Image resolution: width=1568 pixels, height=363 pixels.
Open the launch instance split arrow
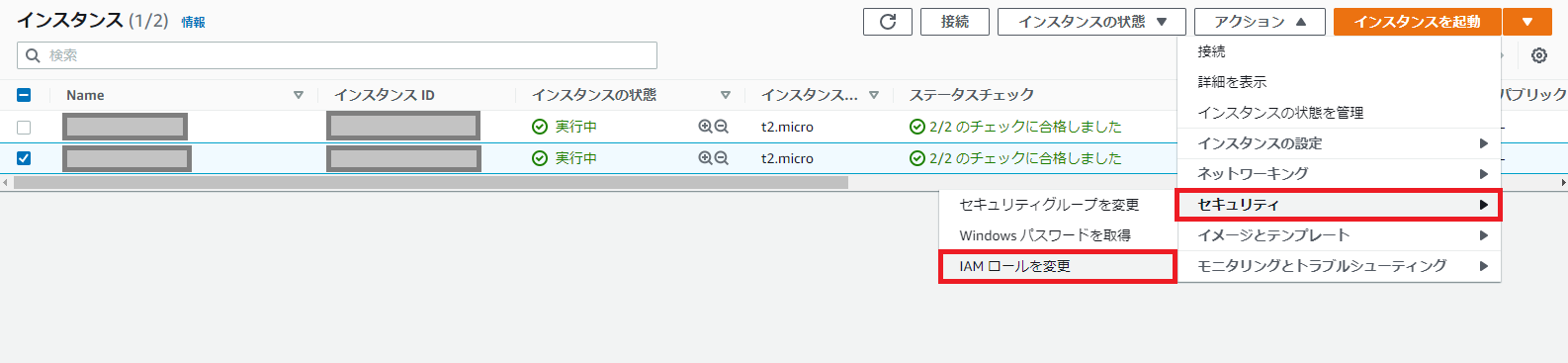1527,22
